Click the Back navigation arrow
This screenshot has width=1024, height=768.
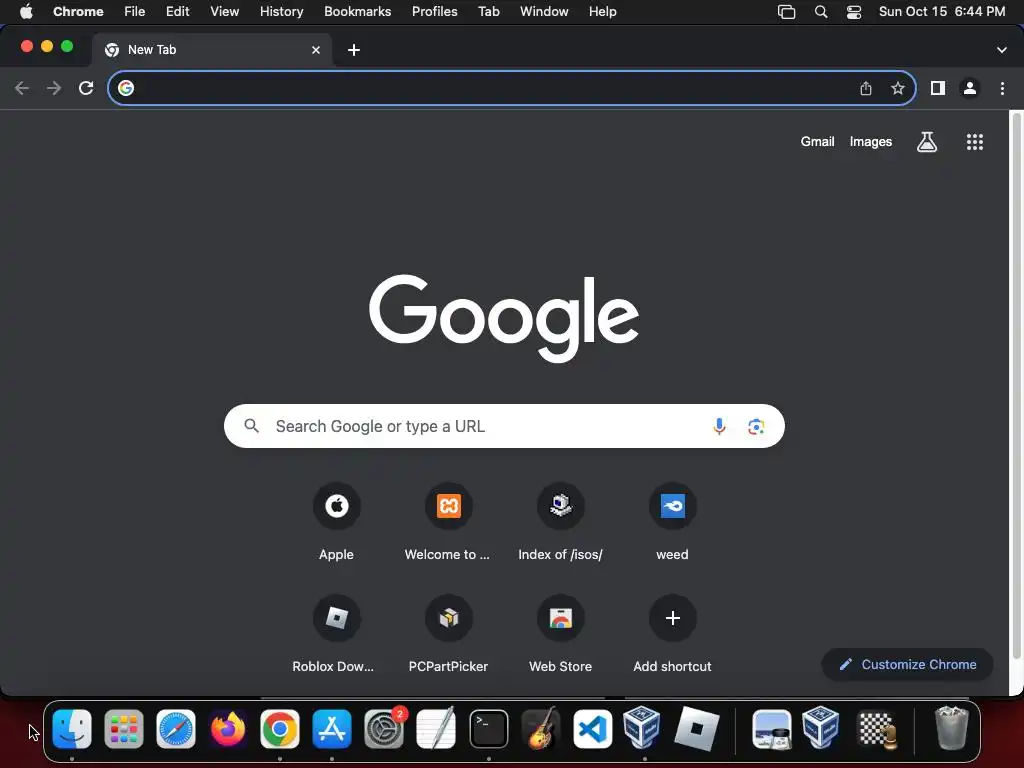22,88
